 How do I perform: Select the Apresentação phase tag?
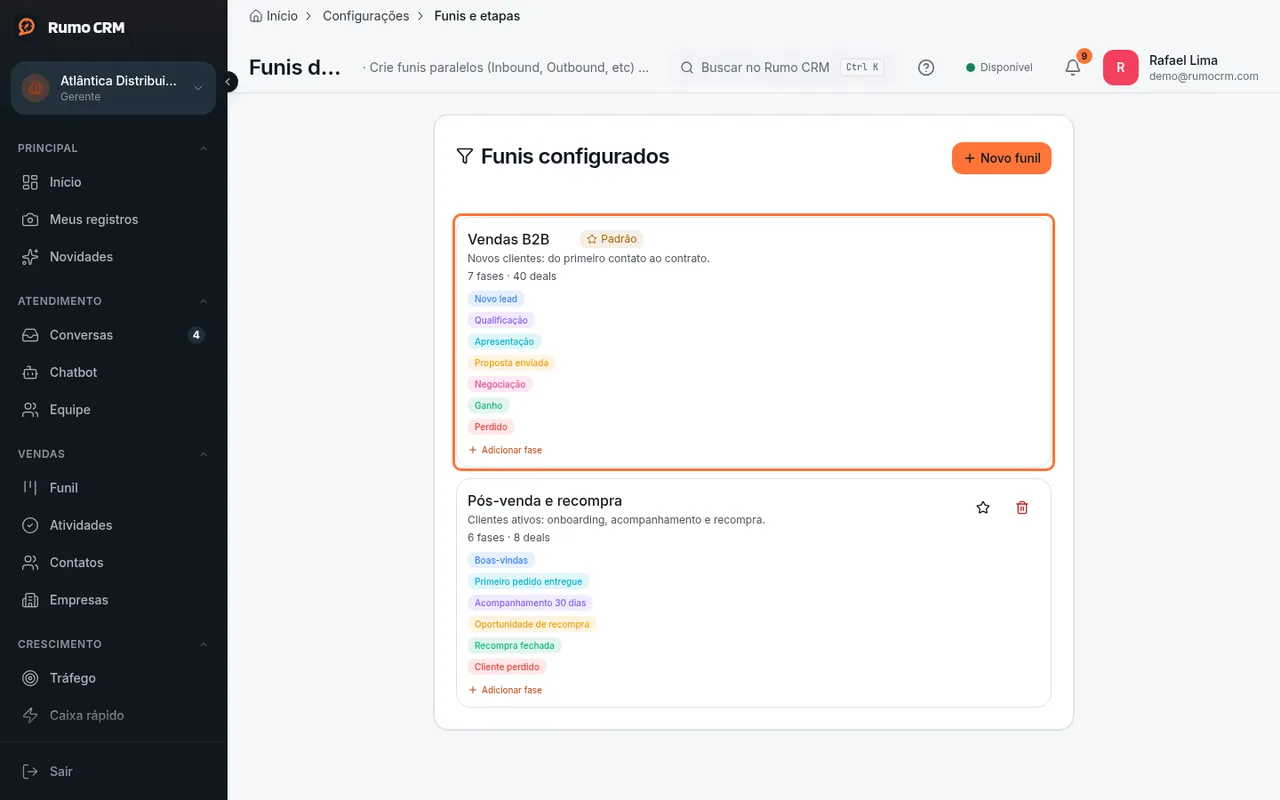point(504,342)
